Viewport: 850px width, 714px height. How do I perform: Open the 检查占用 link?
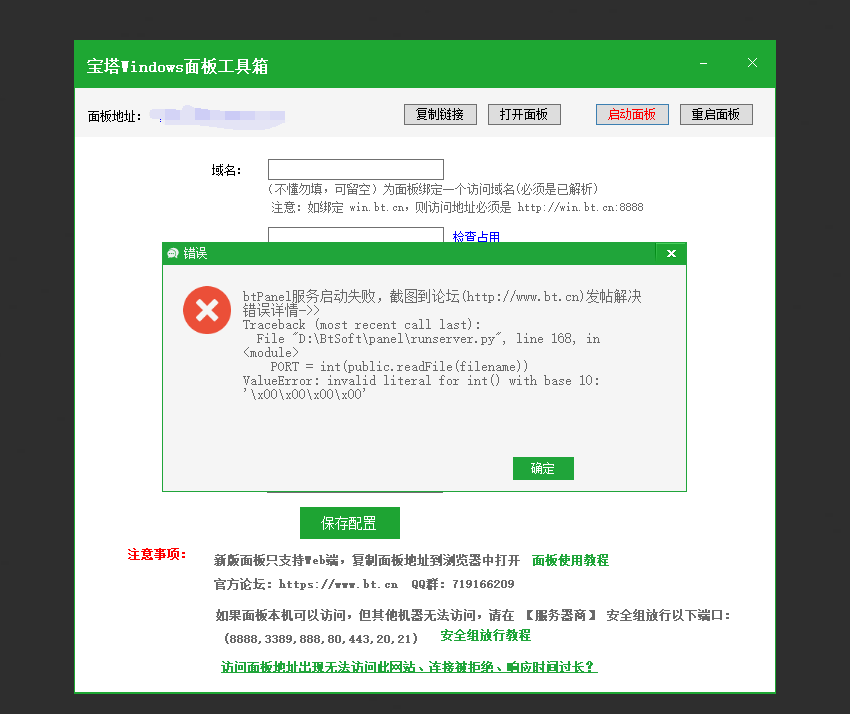[x=476, y=236]
